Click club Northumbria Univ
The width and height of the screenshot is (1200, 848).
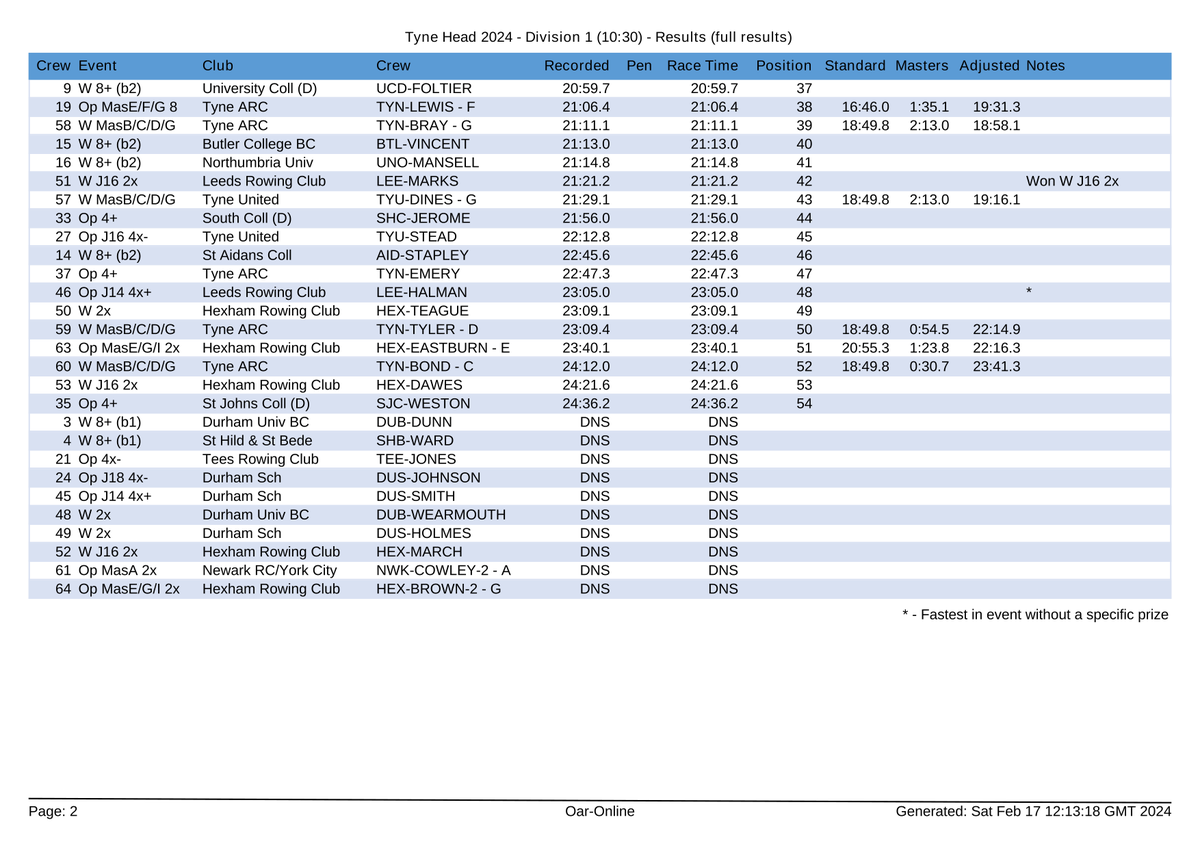(x=258, y=162)
